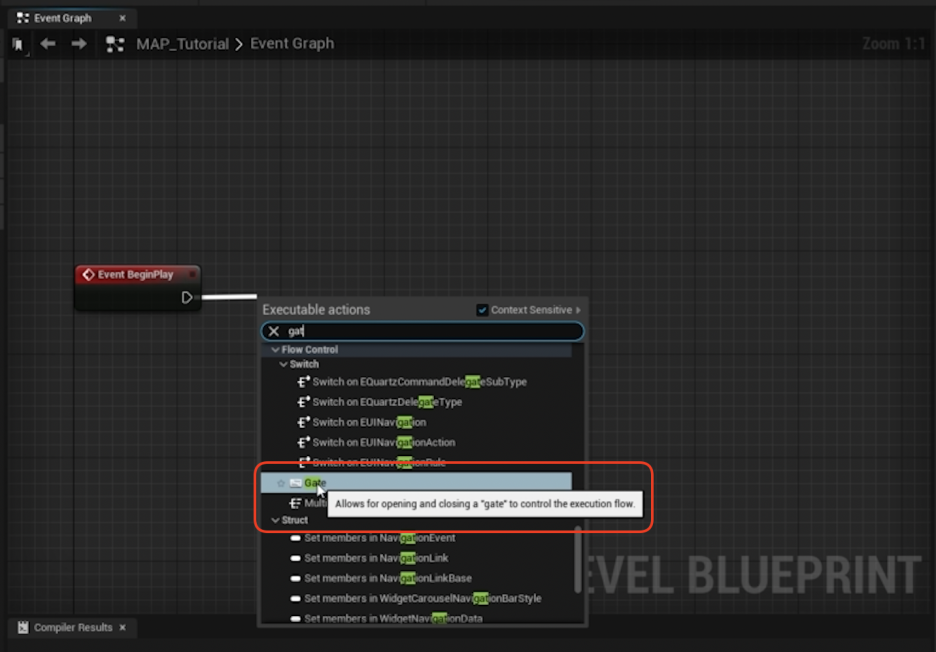Image resolution: width=936 pixels, height=652 pixels.
Task: Select Switch on EUINavigationAction
Action: [x=383, y=443]
